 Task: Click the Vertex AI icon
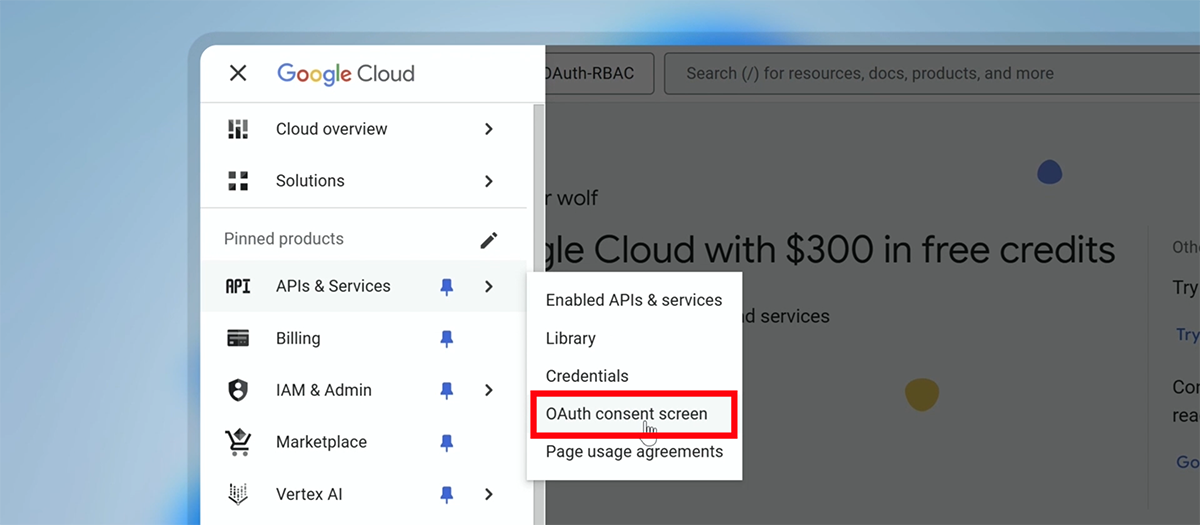pyautogui.click(x=238, y=494)
